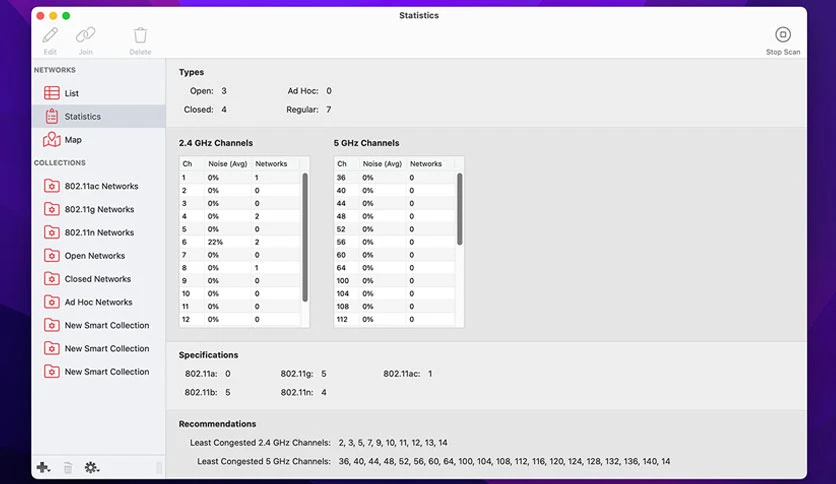The image size is (836, 484).
Task: Select the second New Smart Collection label
Action: pos(107,349)
